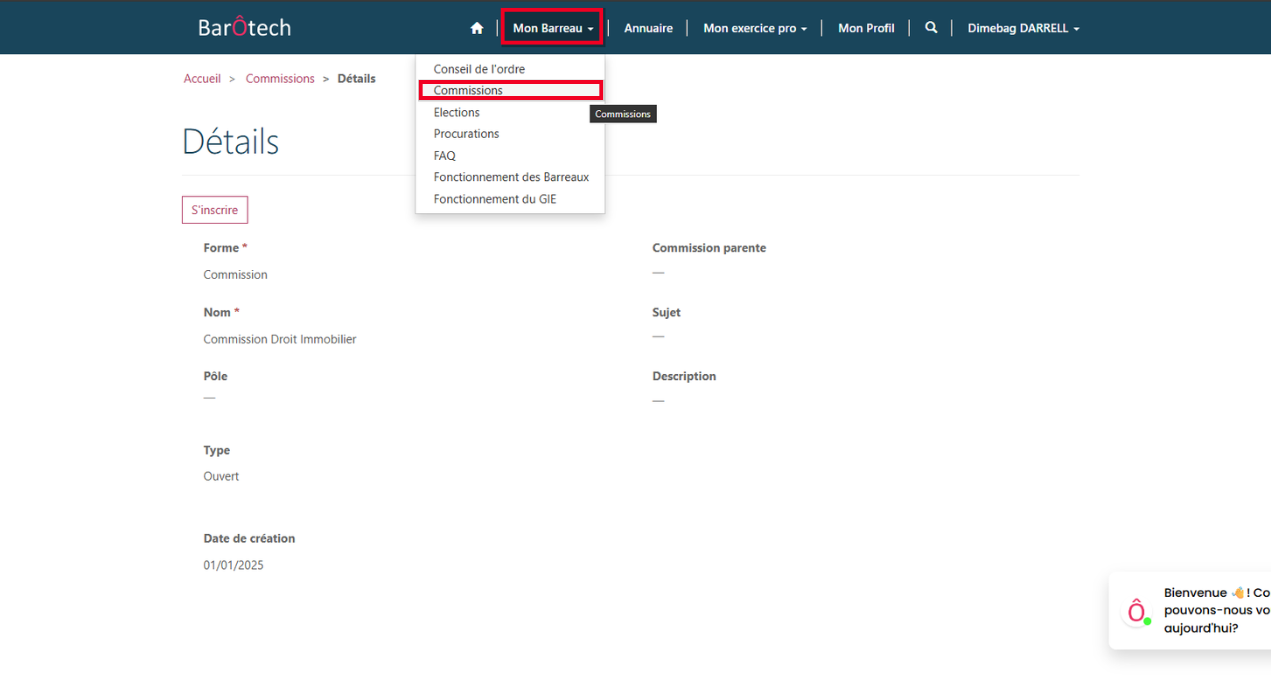
Task: Go to Annuaire in navbar
Action: 648,28
